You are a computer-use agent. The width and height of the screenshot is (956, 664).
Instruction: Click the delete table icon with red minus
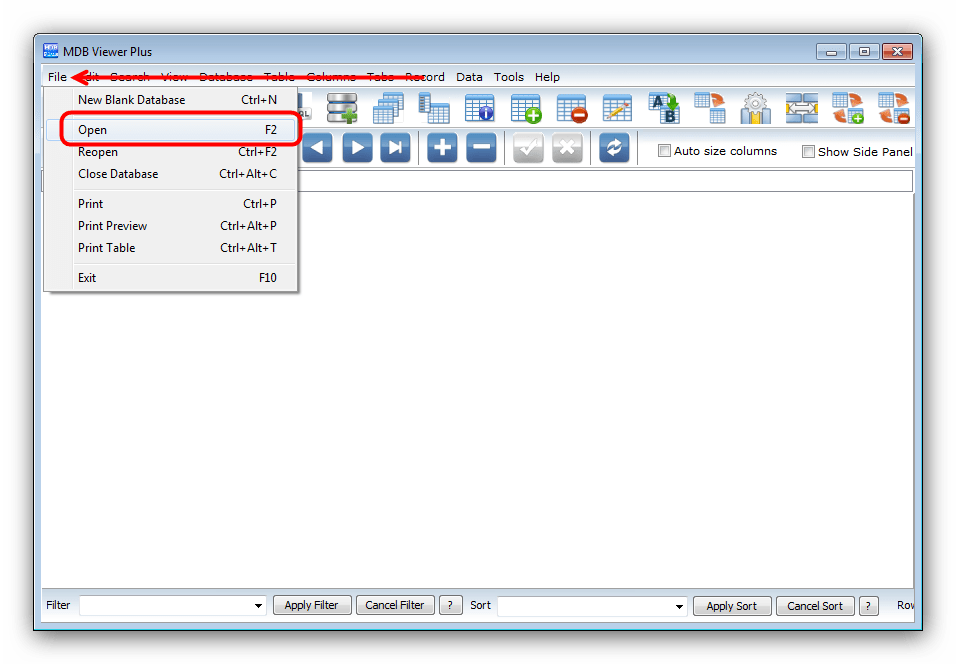tap(571, 108)
